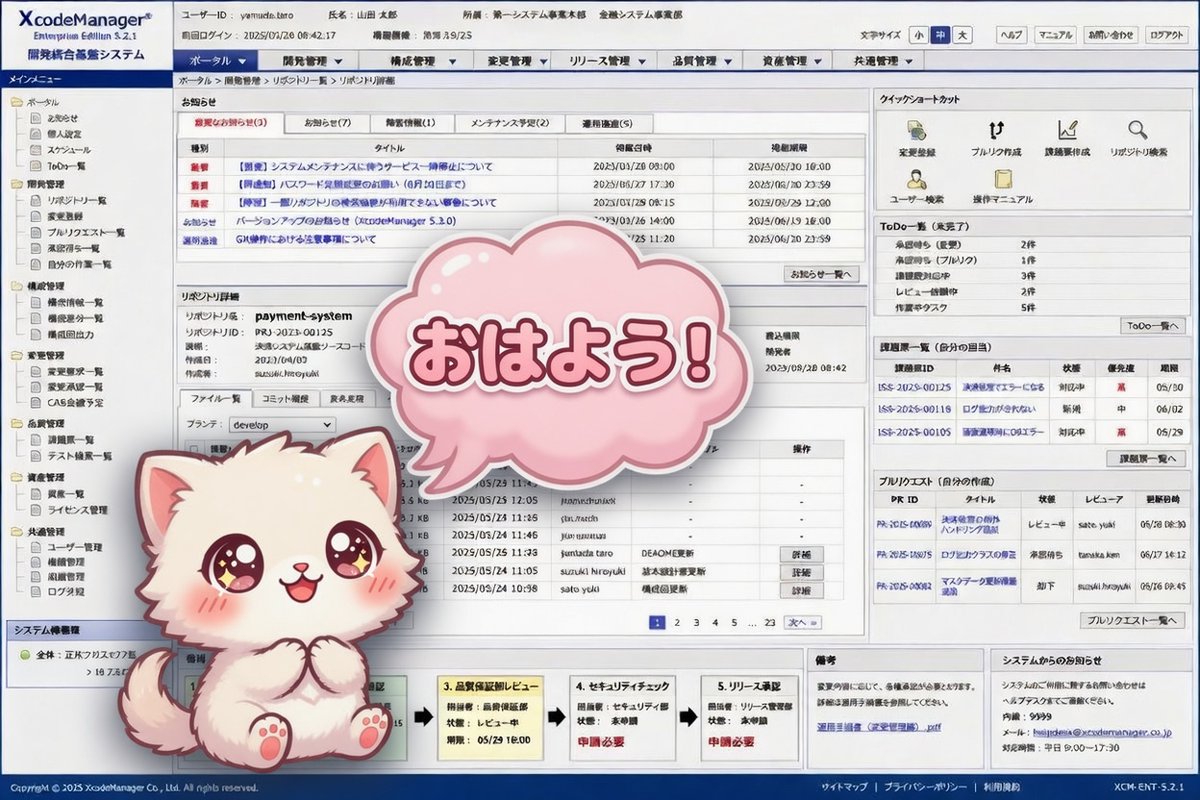Click the page icon next to リポジトリ一覧
This screenshot has width=1200, height=800.
click(x=36, y=201)
